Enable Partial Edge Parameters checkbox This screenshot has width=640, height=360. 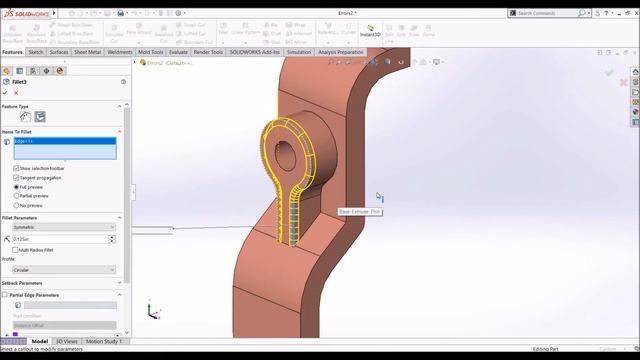[5, 295]
